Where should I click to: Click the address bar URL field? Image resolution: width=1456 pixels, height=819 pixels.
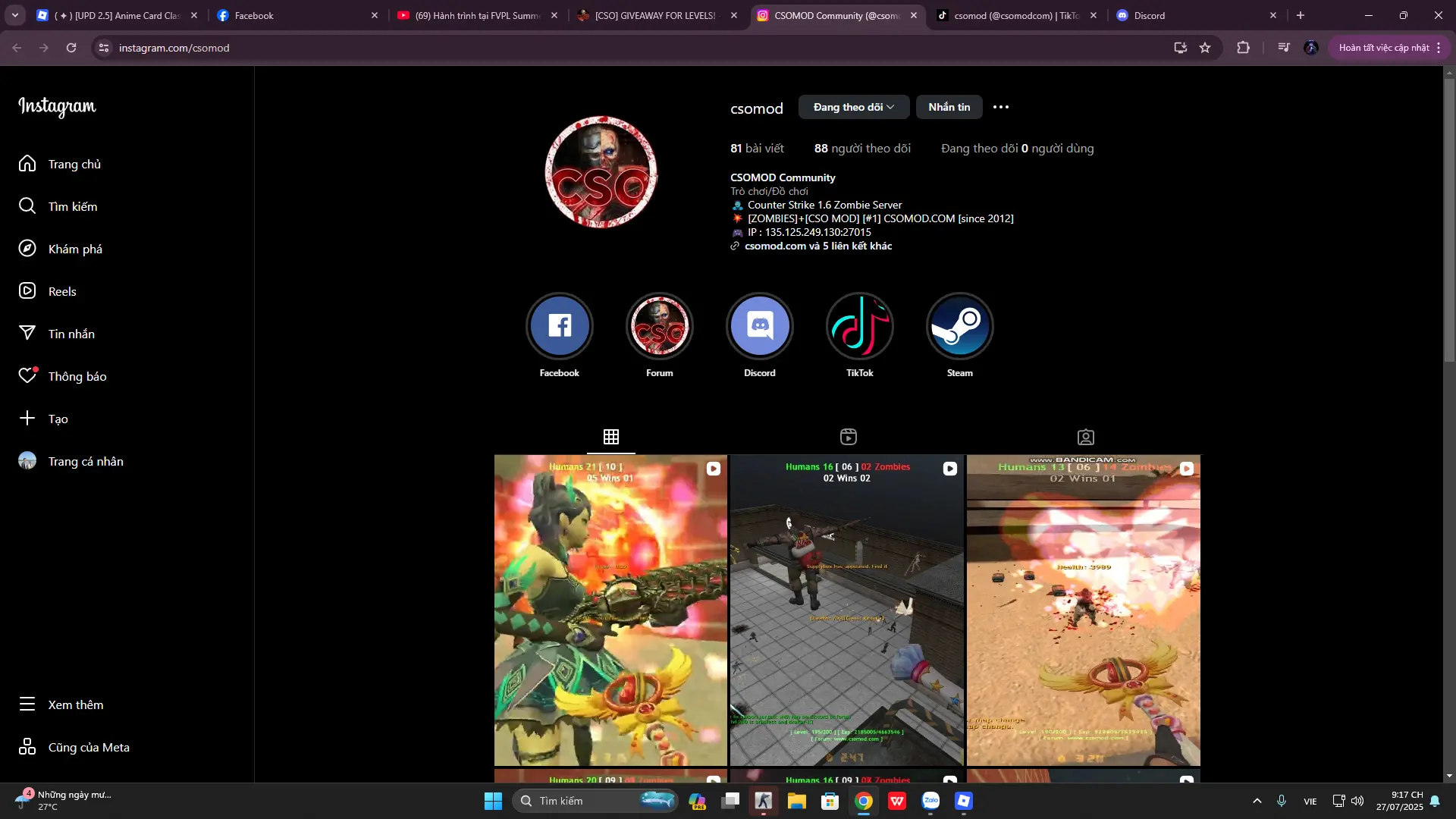click(x=637, y=48)
